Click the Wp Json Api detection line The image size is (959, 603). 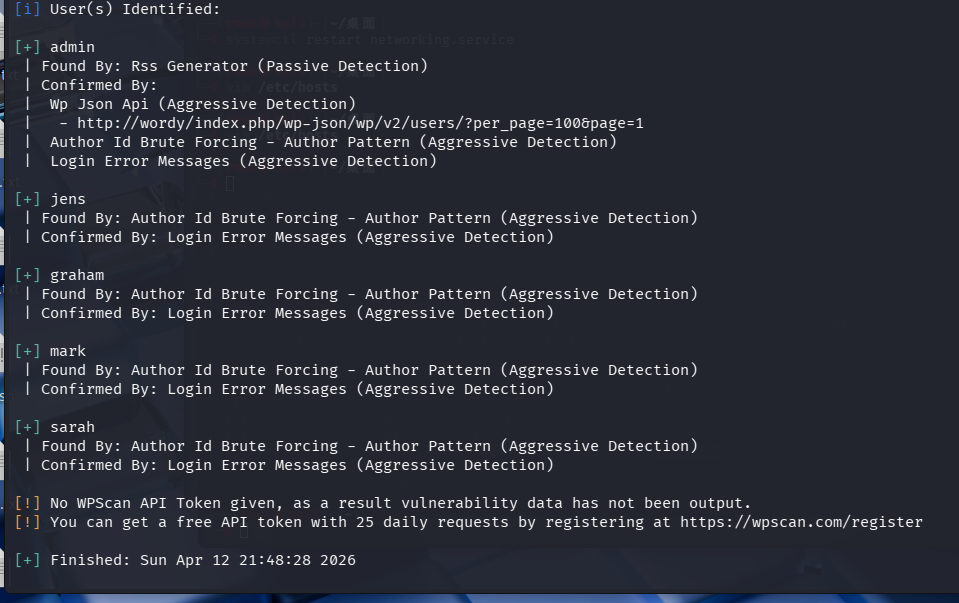coord(202,104)
